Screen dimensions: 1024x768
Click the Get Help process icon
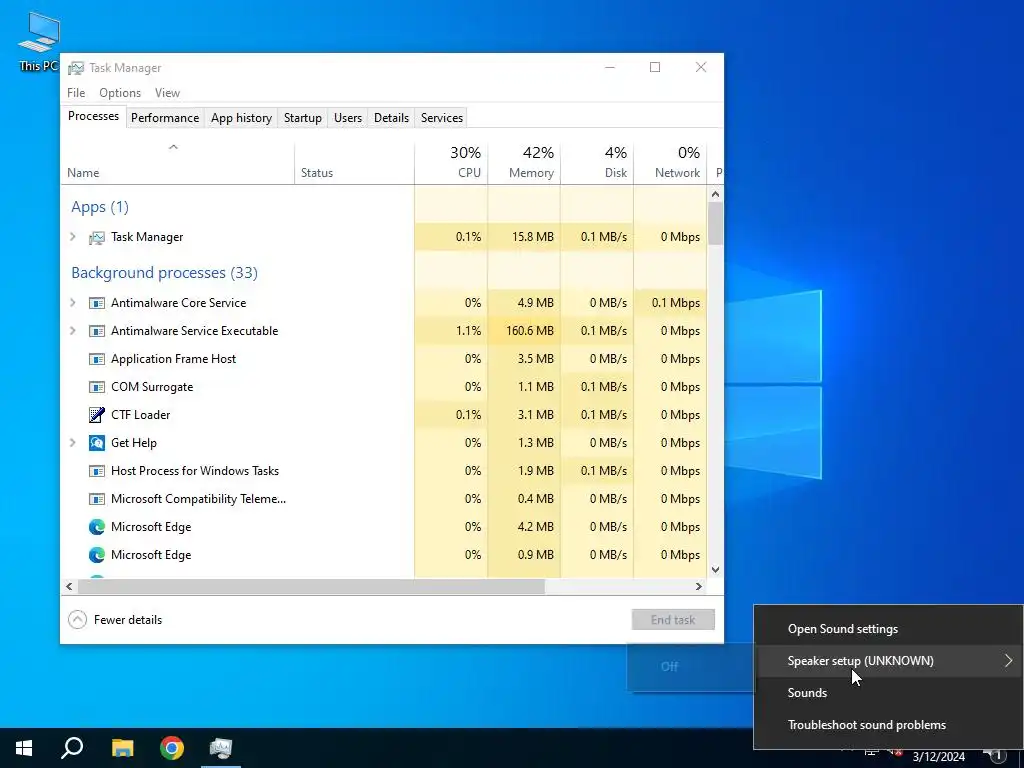97,443
